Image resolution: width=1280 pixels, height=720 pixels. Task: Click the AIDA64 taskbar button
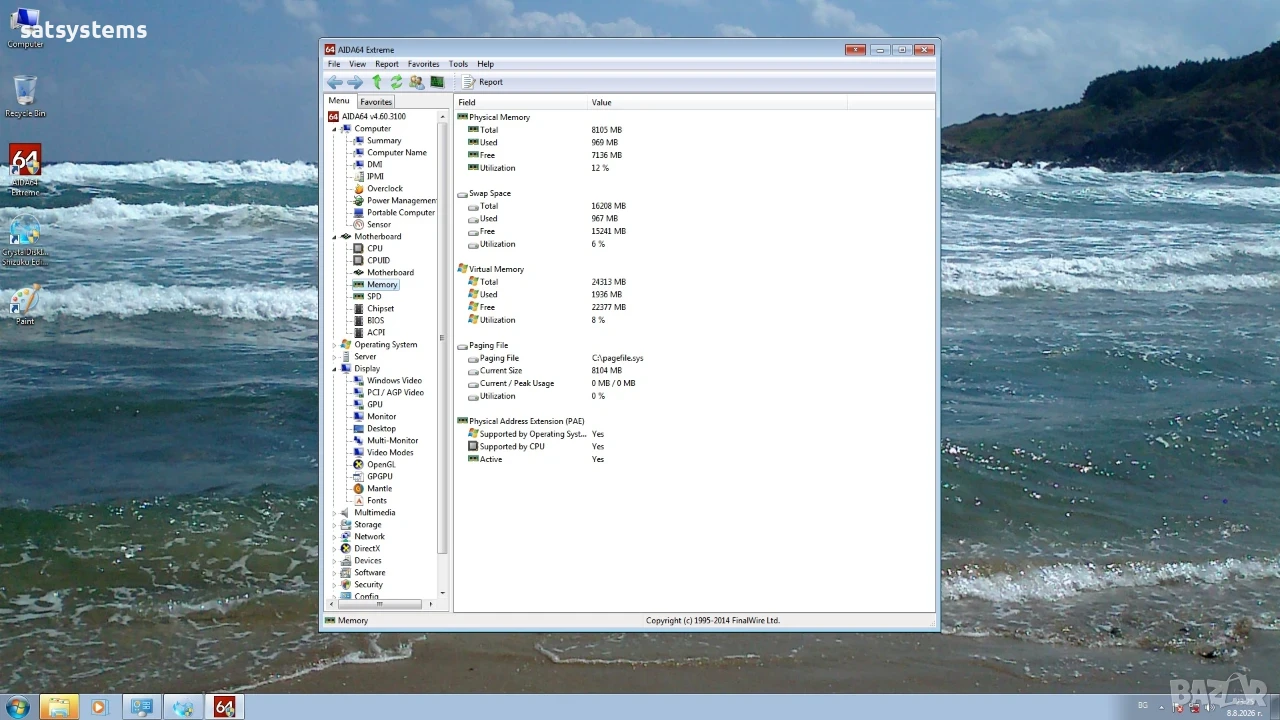[225, 707]
